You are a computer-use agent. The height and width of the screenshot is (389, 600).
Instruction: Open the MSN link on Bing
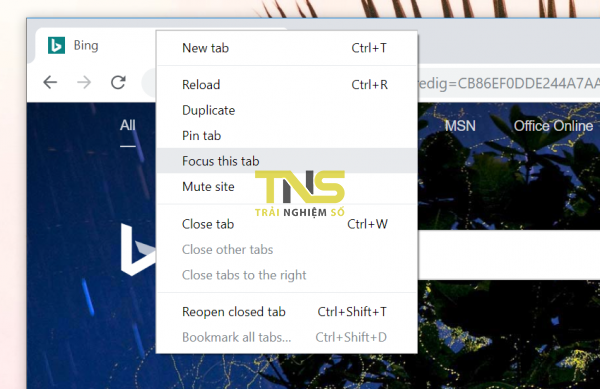click(x=460, y=126)
